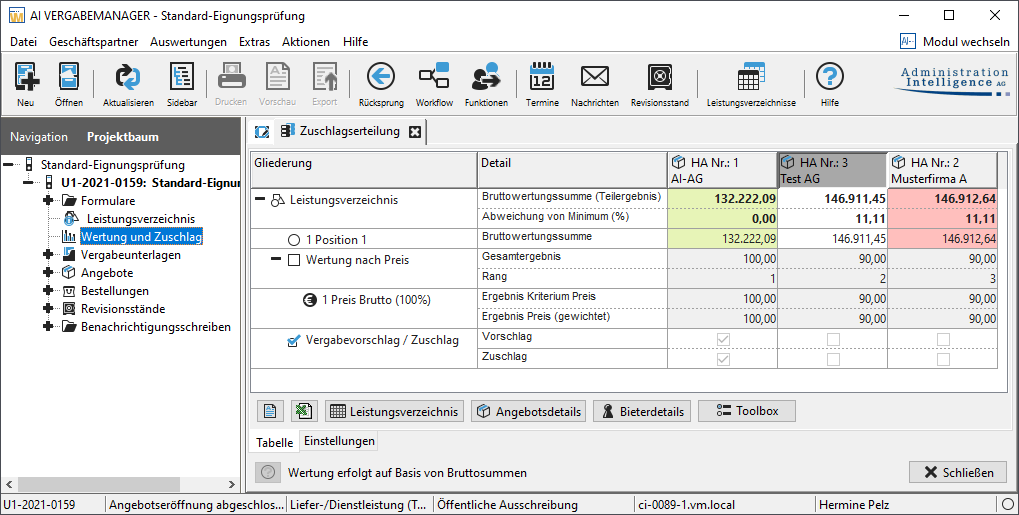
Task: Toggle the Sidebar toolbar icon
Action: point(182,77)
